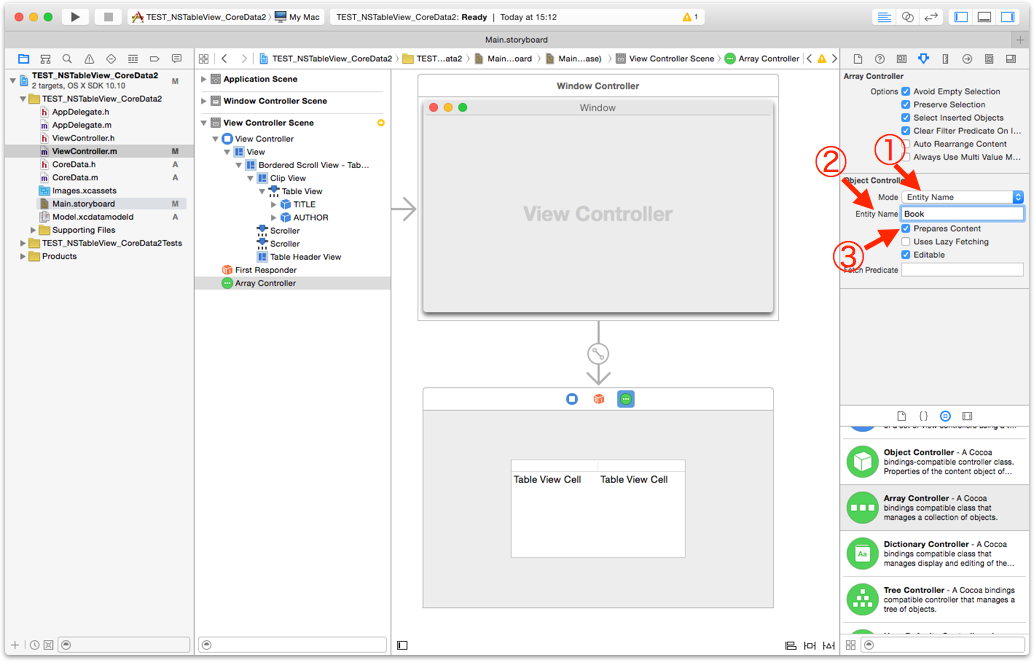Expand the Application Scene outline
Image resolution: width=1034 pixels, height=662 pixels.
(204, 79)
